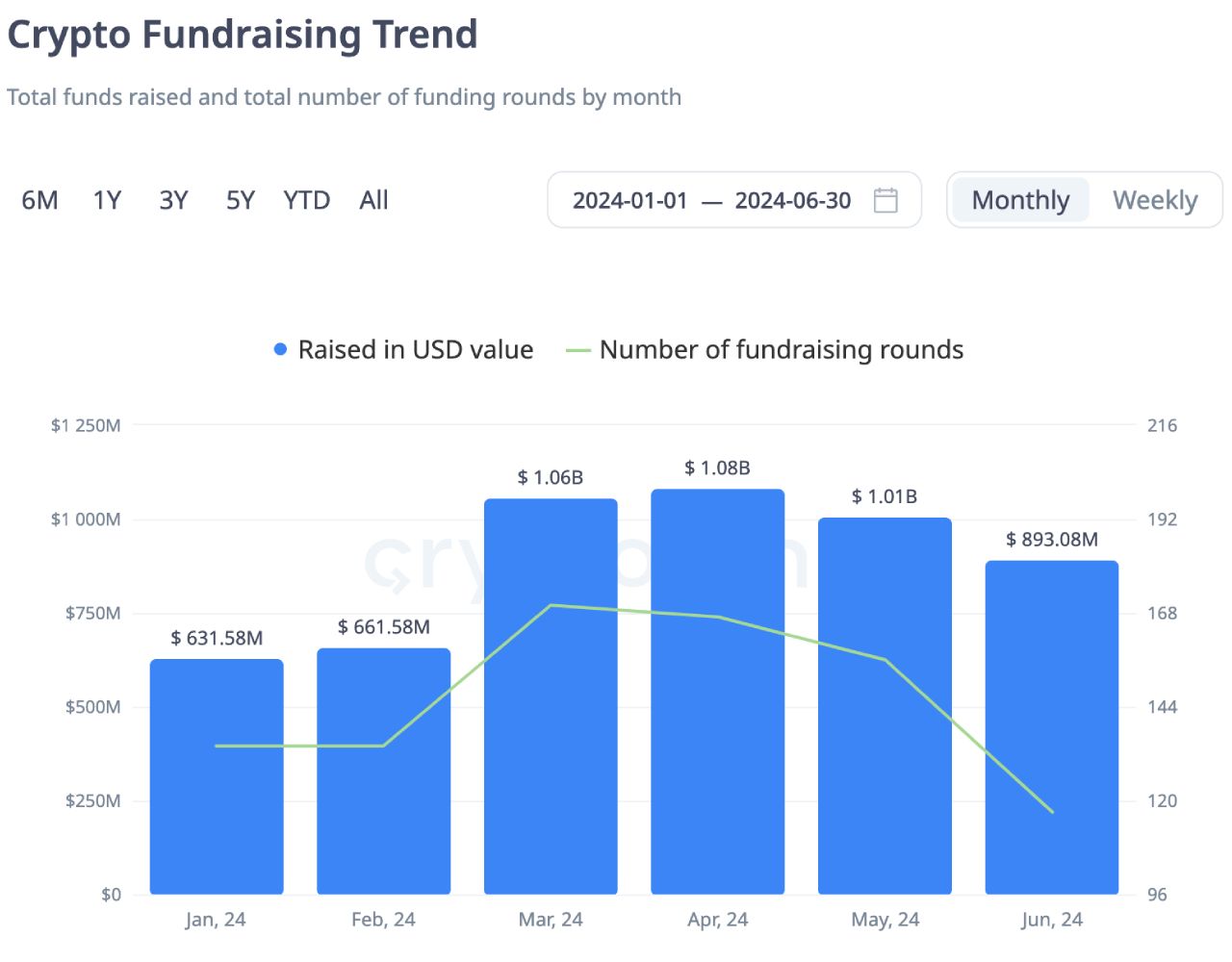
Task: Click the 'Mar, 24' axis label
Action: (x=551, y=920)
